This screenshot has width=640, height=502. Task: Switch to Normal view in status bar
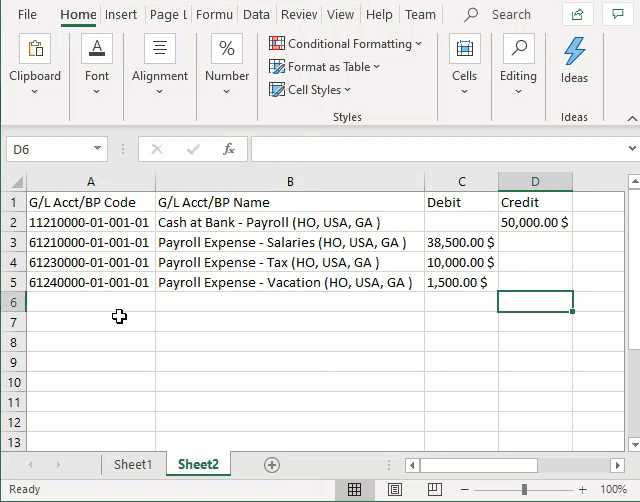pyautogui.click(x=354, y=490)
